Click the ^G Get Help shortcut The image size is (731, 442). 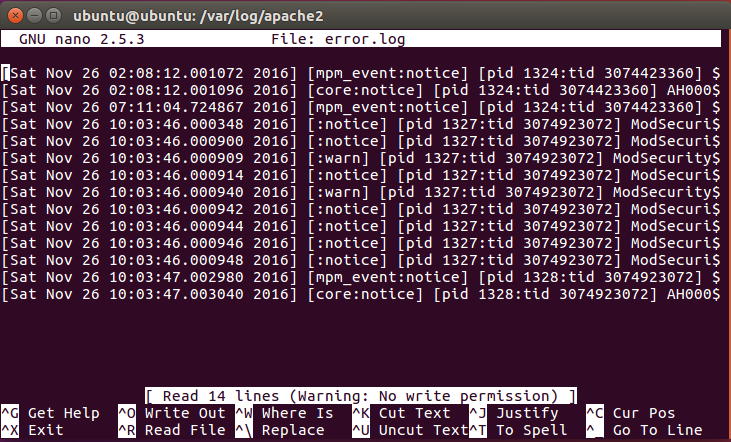click(x=50, y=413)
